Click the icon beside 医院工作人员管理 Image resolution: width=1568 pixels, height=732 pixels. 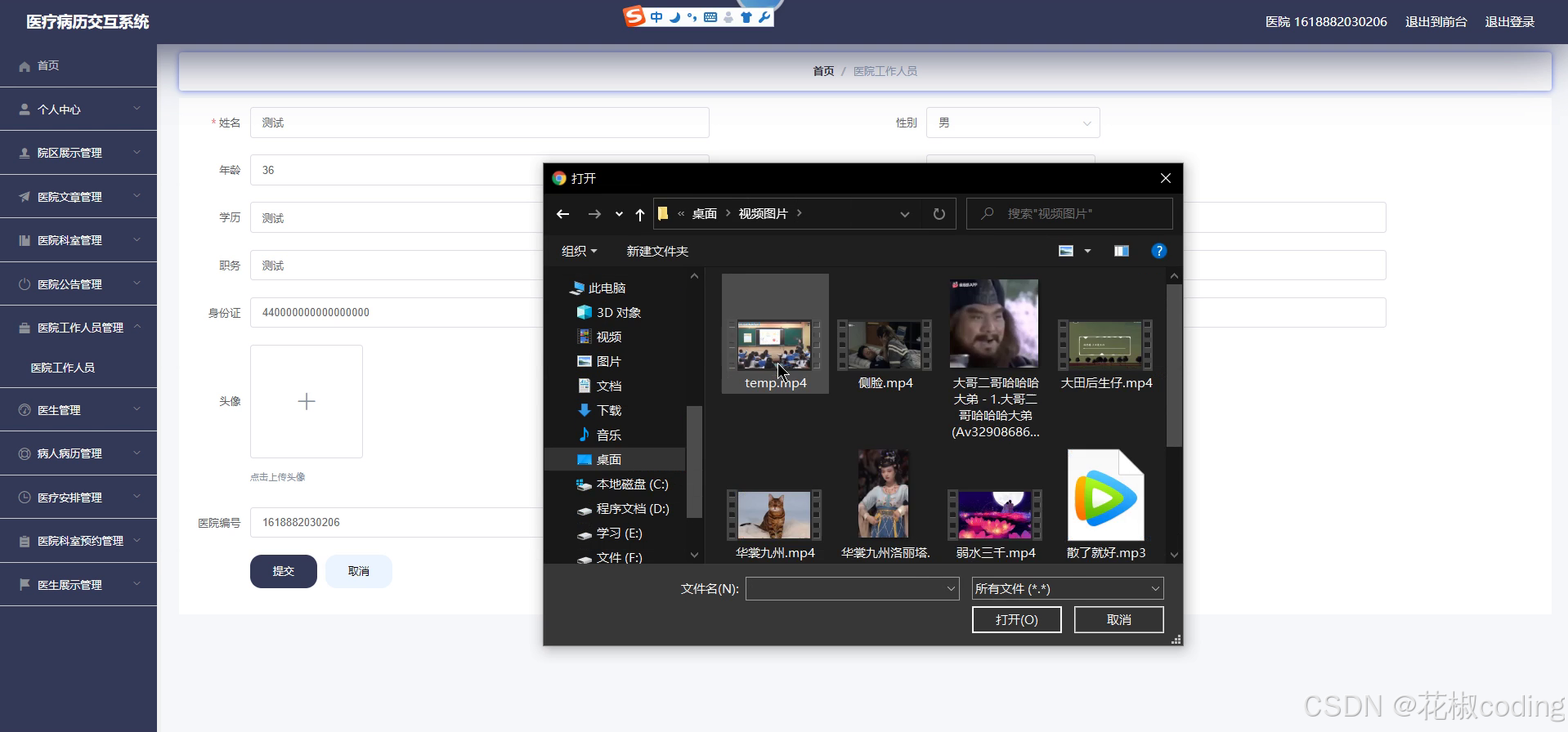(25, 328)
